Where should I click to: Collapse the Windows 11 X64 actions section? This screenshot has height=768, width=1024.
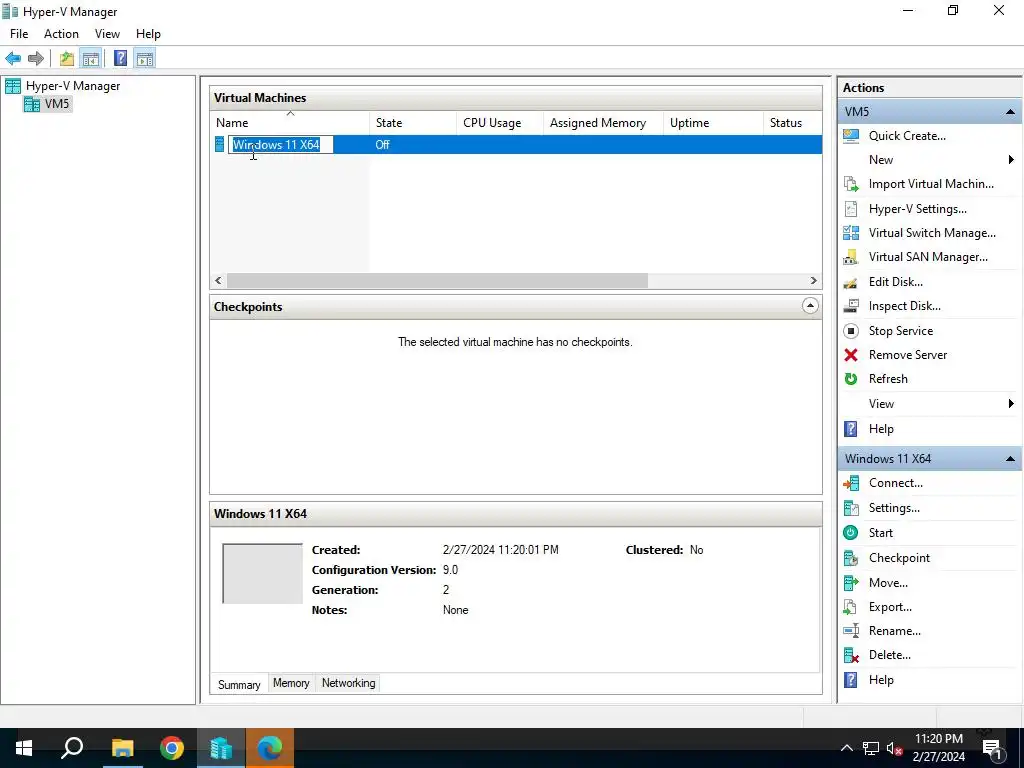click(1010, 458)
